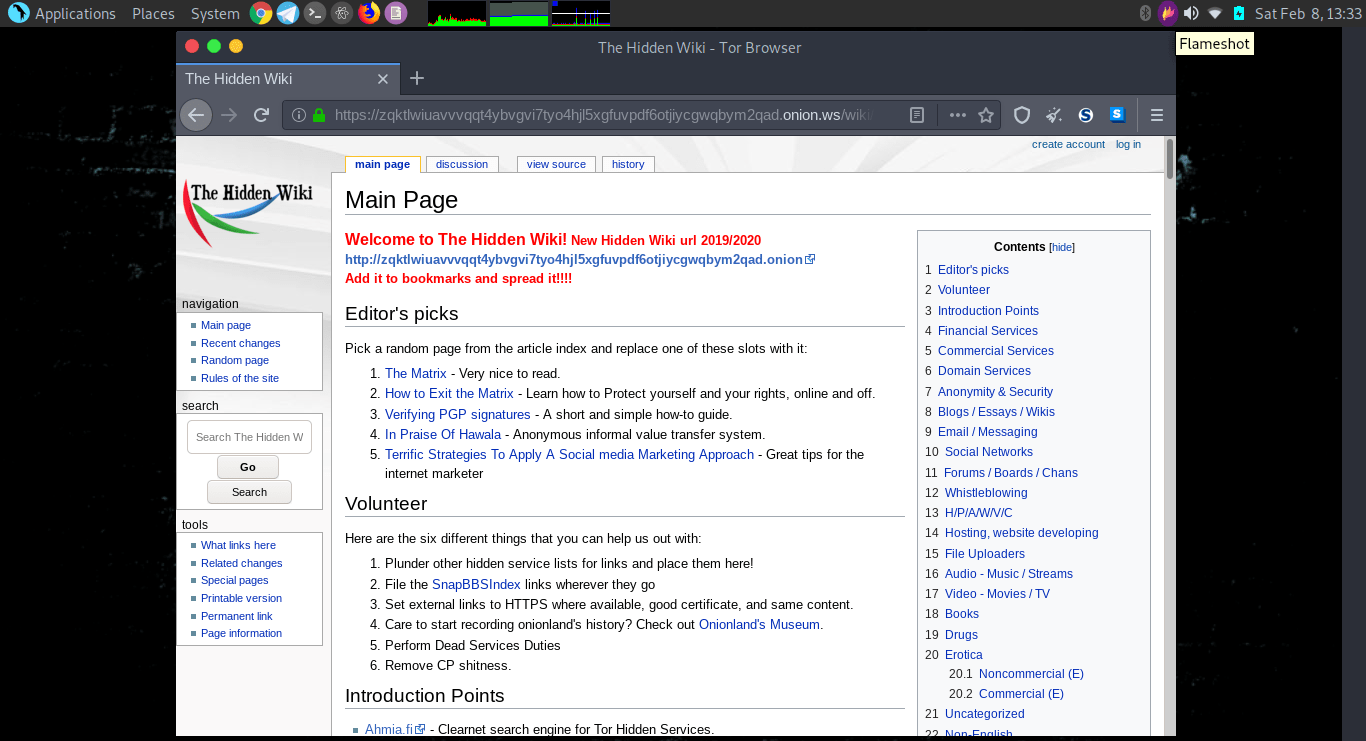Open the Wi-Fi network tray icon
This screenshot has height=741, width=1366.
pos(1215,13)
